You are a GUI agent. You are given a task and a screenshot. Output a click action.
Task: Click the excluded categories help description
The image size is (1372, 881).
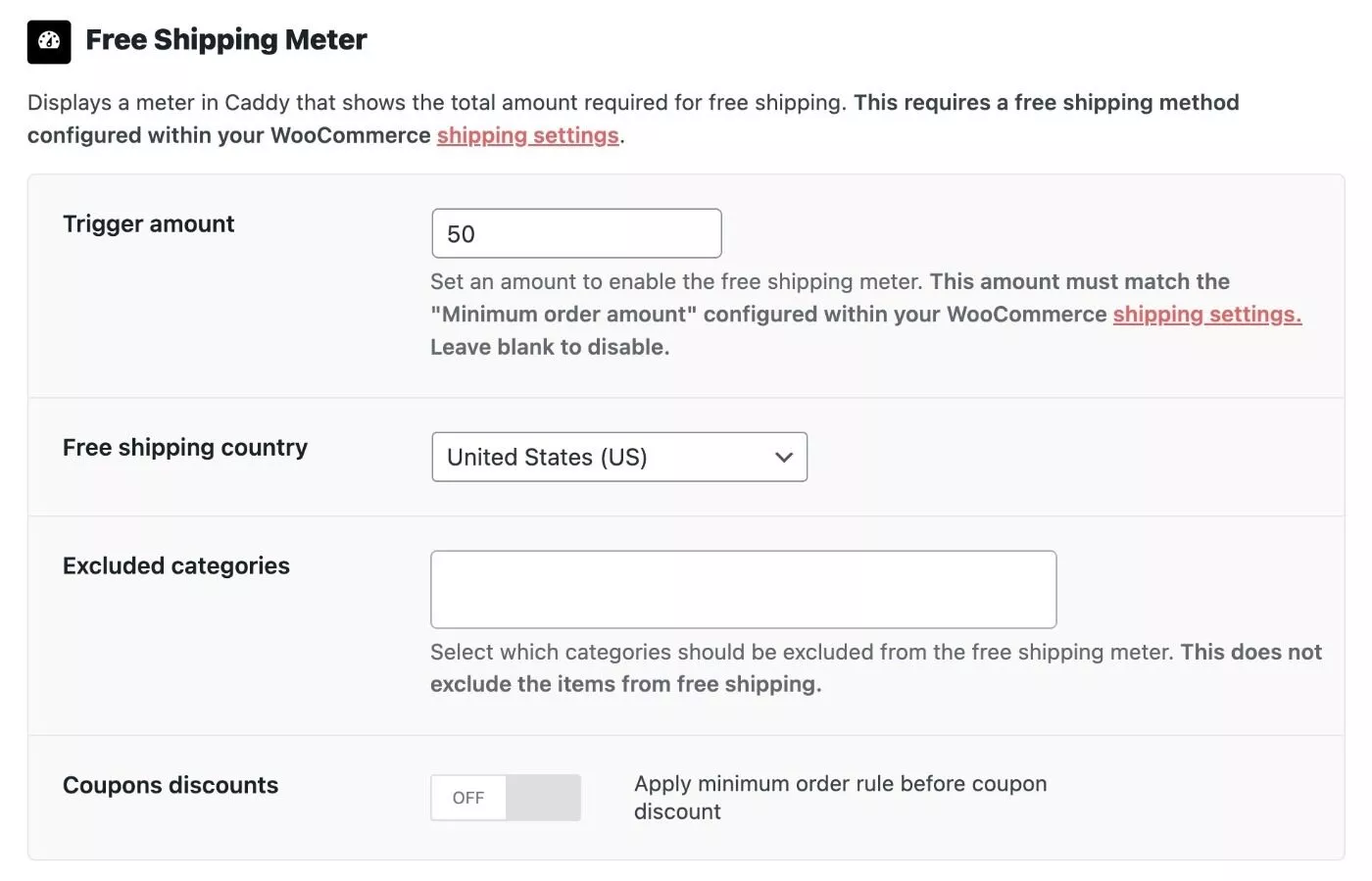[876, 668]
